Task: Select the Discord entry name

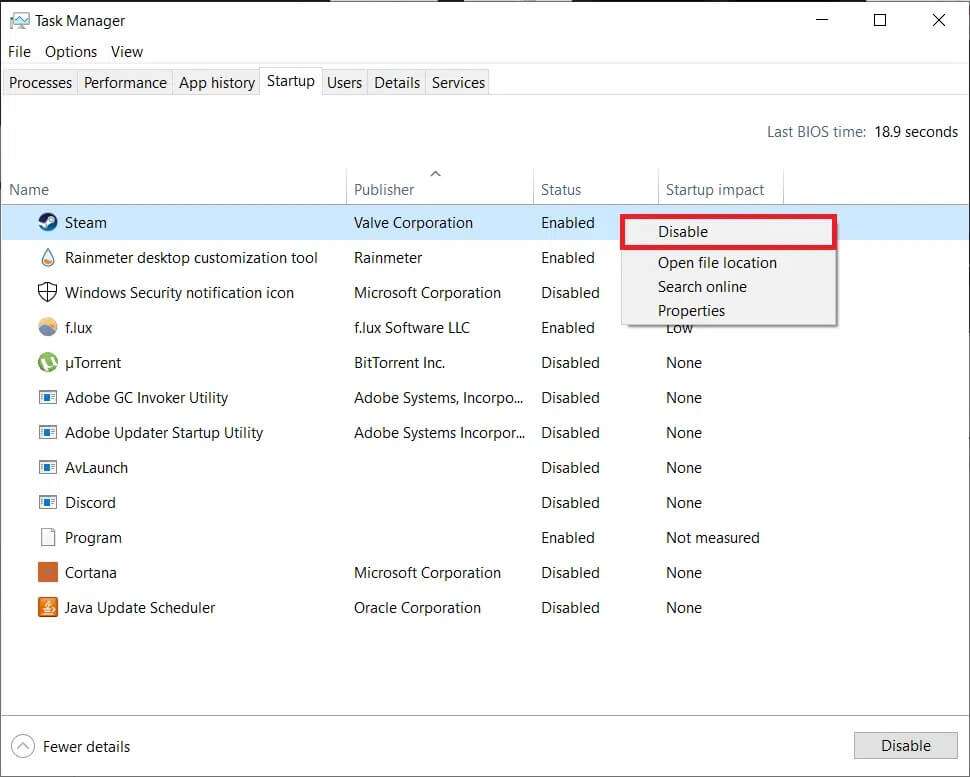Action: 90,502
